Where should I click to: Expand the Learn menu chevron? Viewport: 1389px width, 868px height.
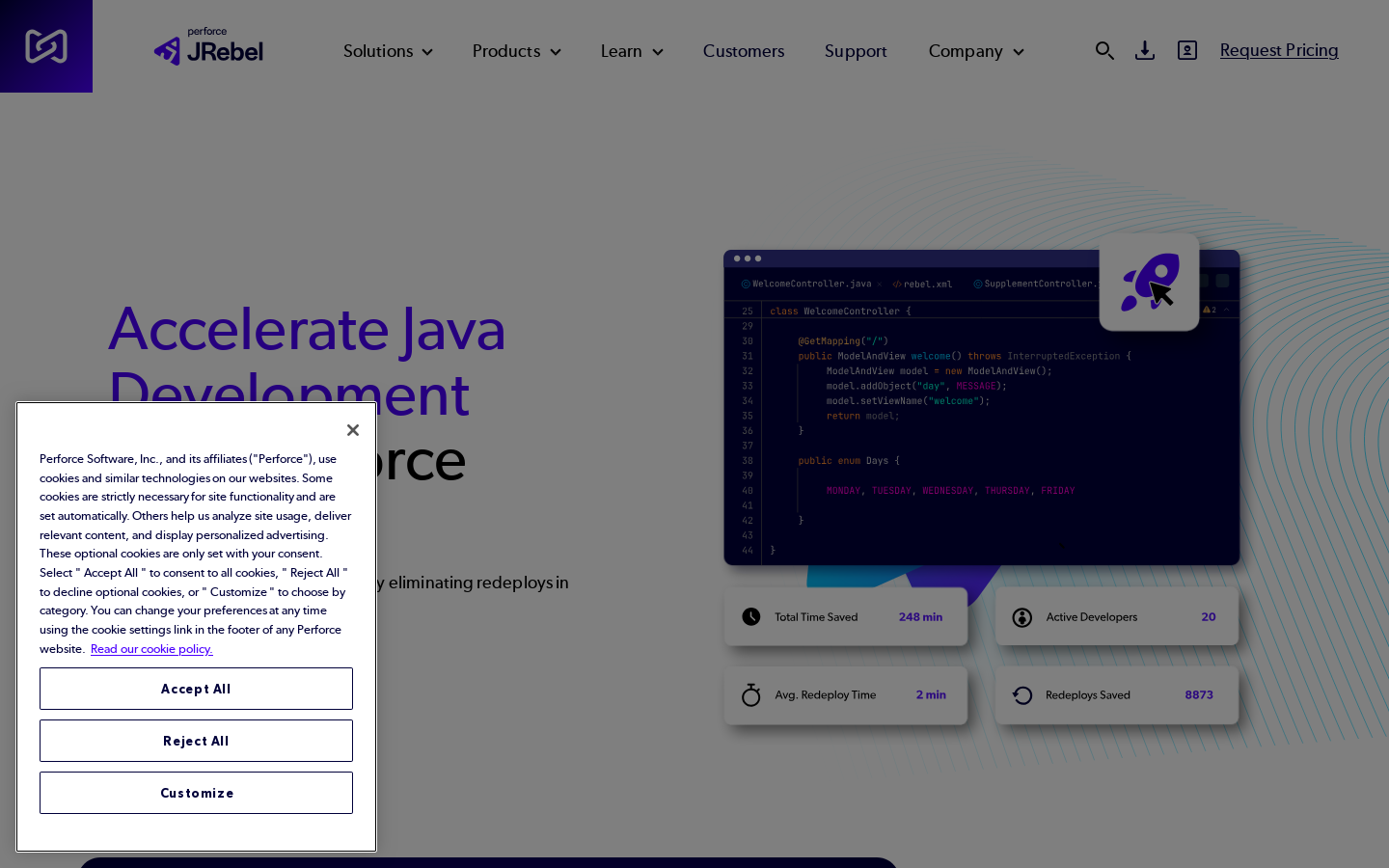pyautogui.click(x=658, y=52)
